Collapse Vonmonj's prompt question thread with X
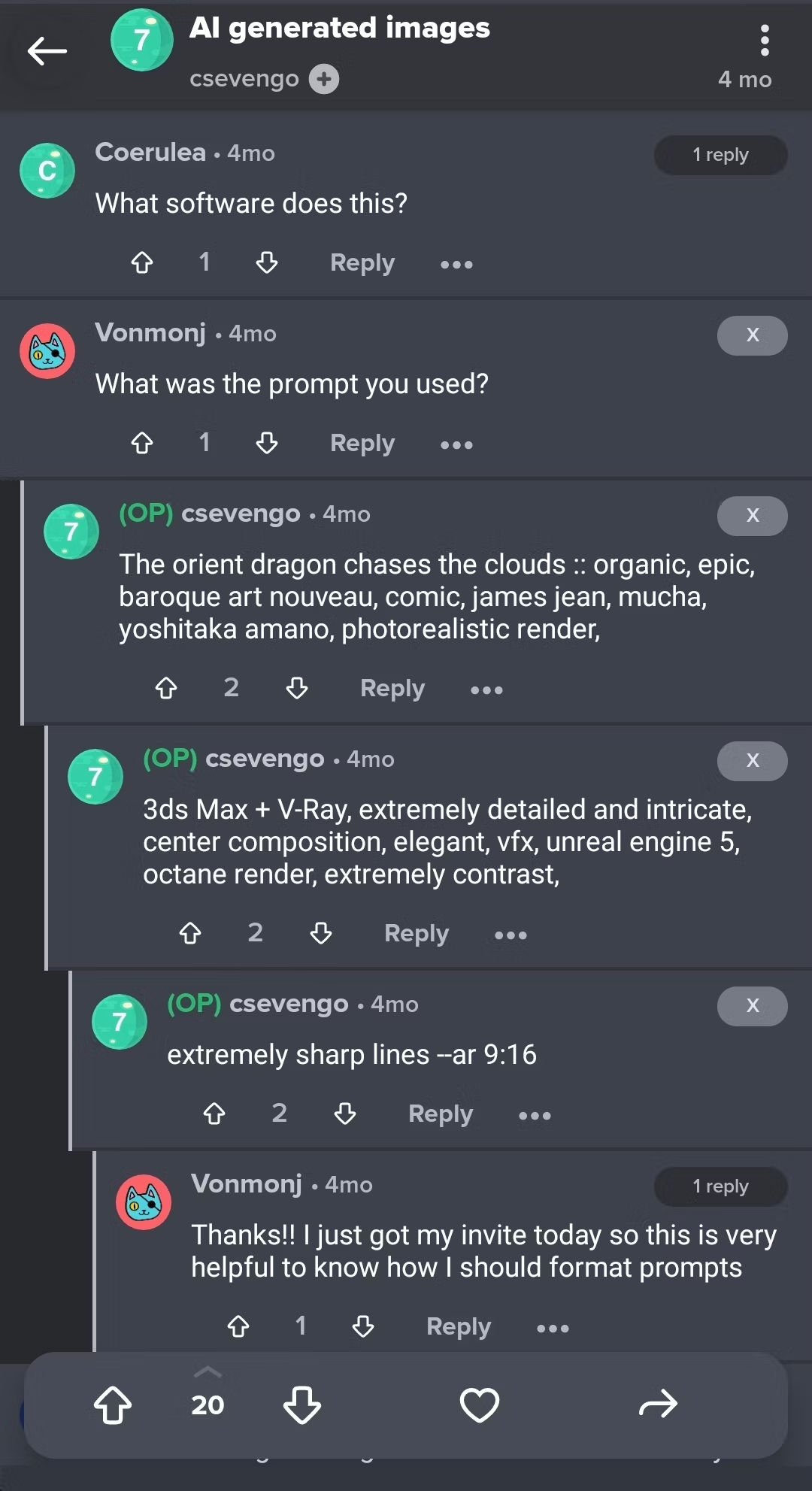The width and height of the screenshot is (812, 1491). 752,335
